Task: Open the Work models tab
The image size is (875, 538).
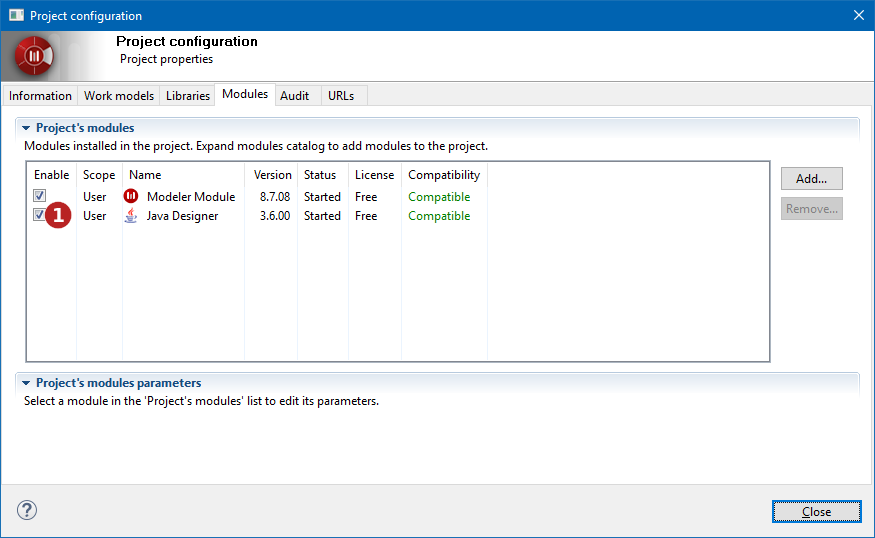Action: (x=119, y=96)
